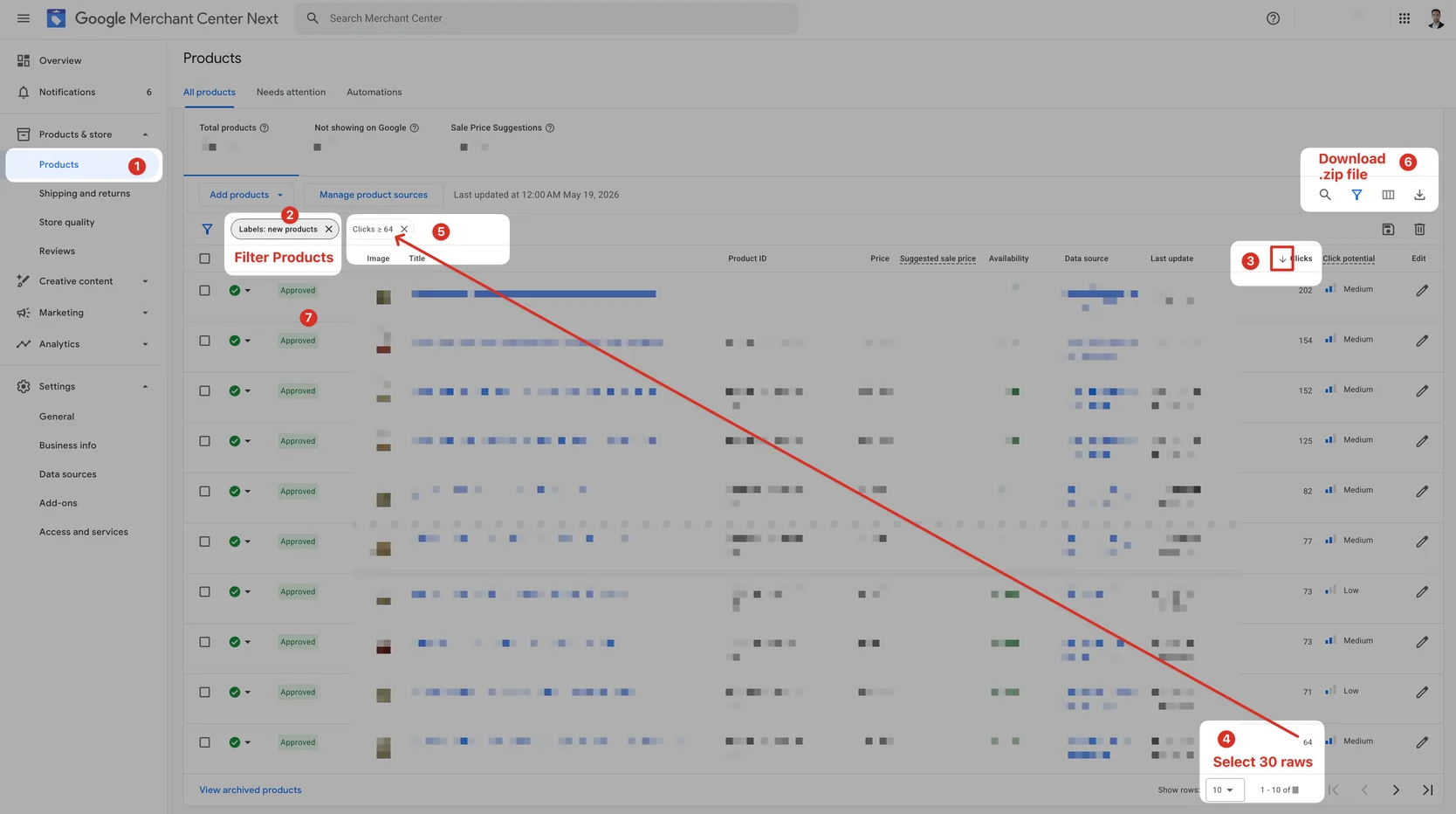Remove the Labels: new products filter chip

328,229
